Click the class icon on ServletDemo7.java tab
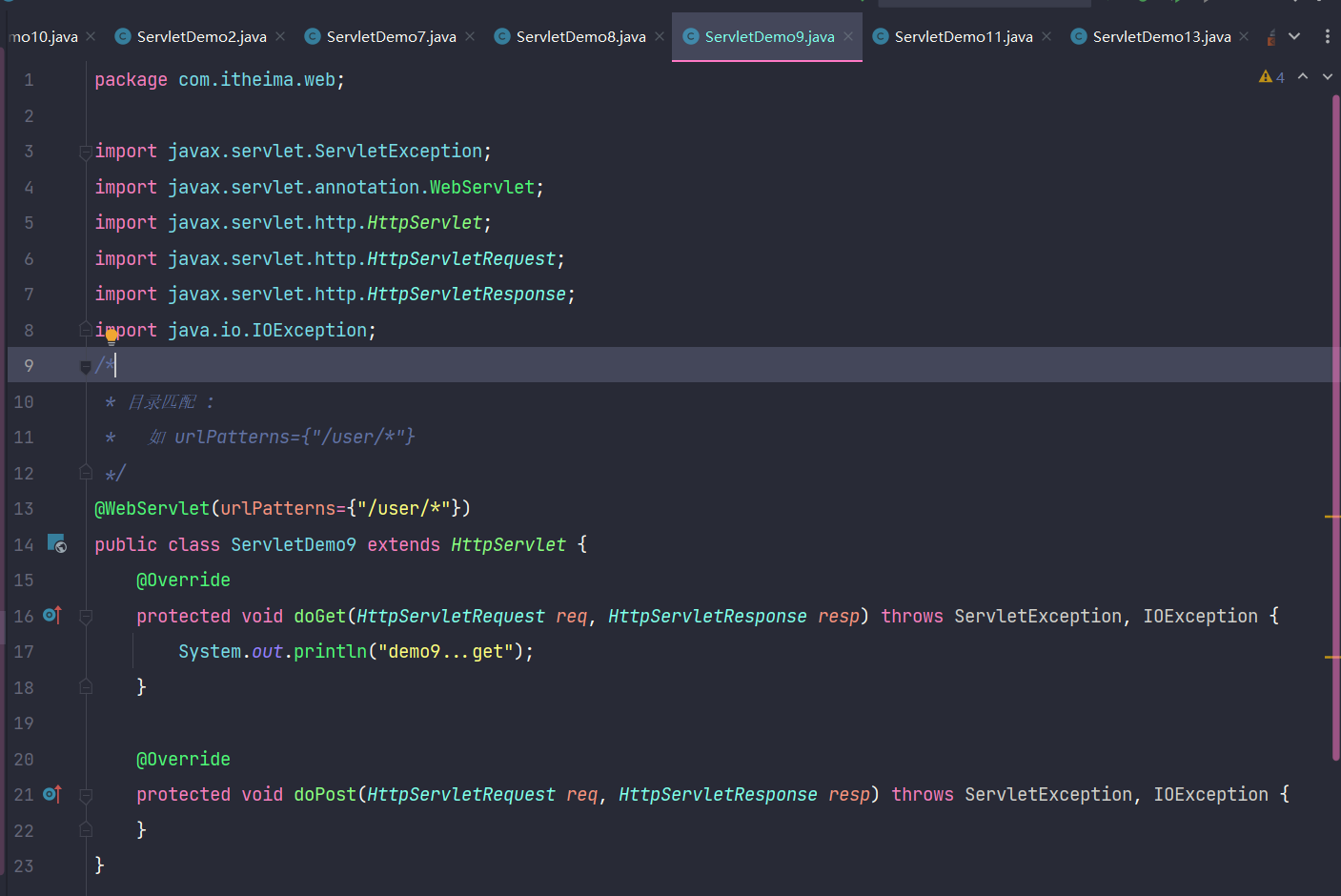The height and width of the screenshot is (896, 1341). tap(312, 36)
